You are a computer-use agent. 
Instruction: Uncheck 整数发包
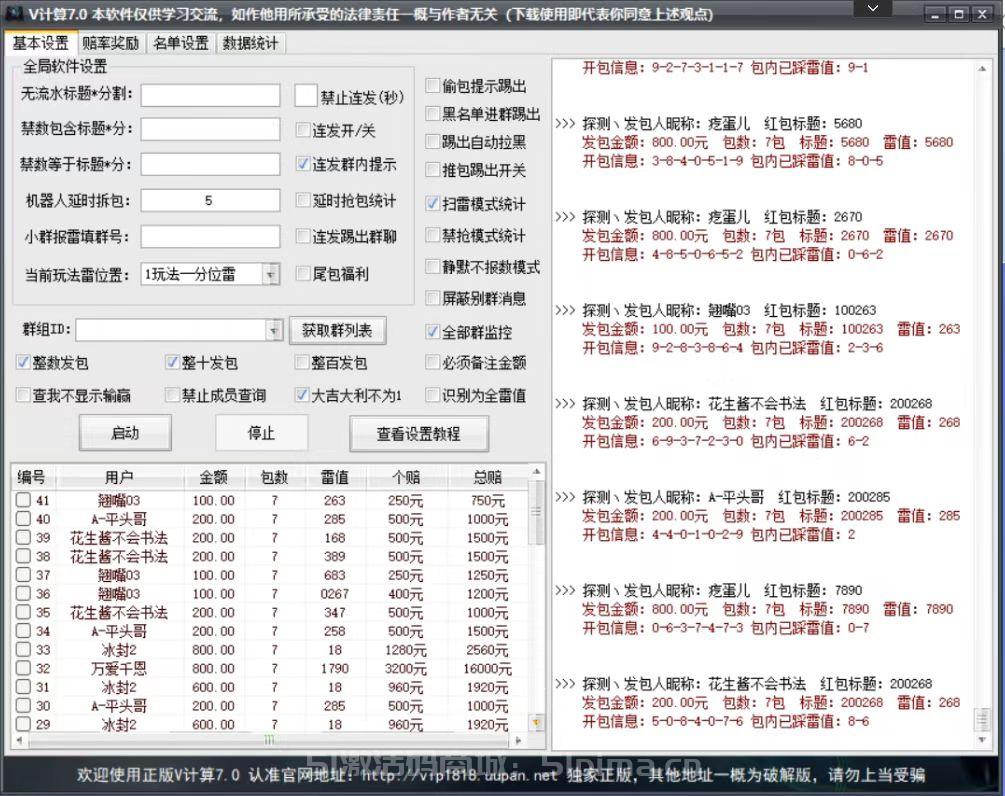point(23,363)
